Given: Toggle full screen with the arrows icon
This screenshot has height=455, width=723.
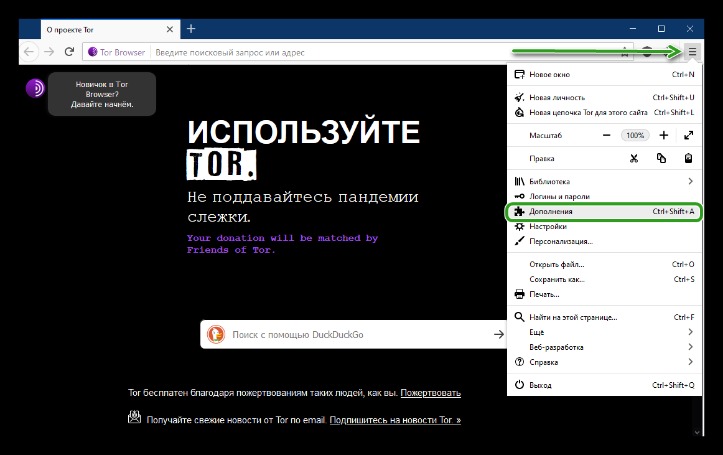Looking at the screenshot, I should coord(688,135).
